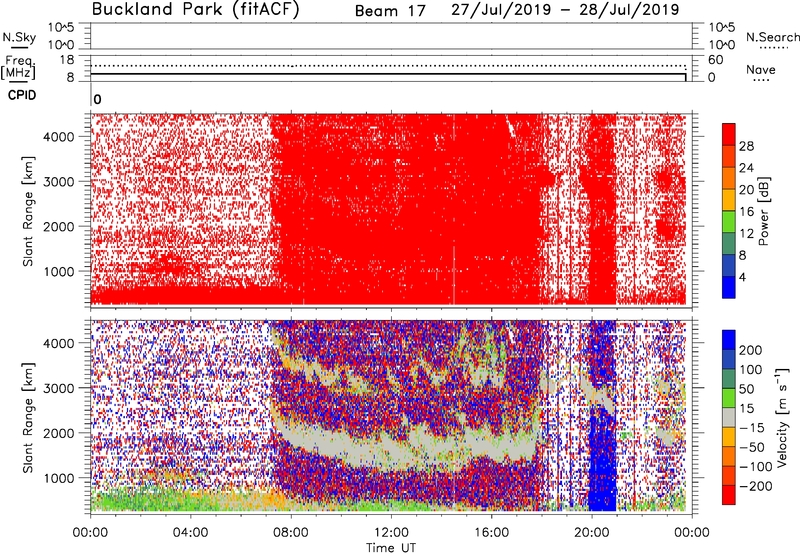Pick the orange 20–24 dB Power colorbar segment
Image resolution: width=800 pixels, height=554 pixels.
pos(729,178)
